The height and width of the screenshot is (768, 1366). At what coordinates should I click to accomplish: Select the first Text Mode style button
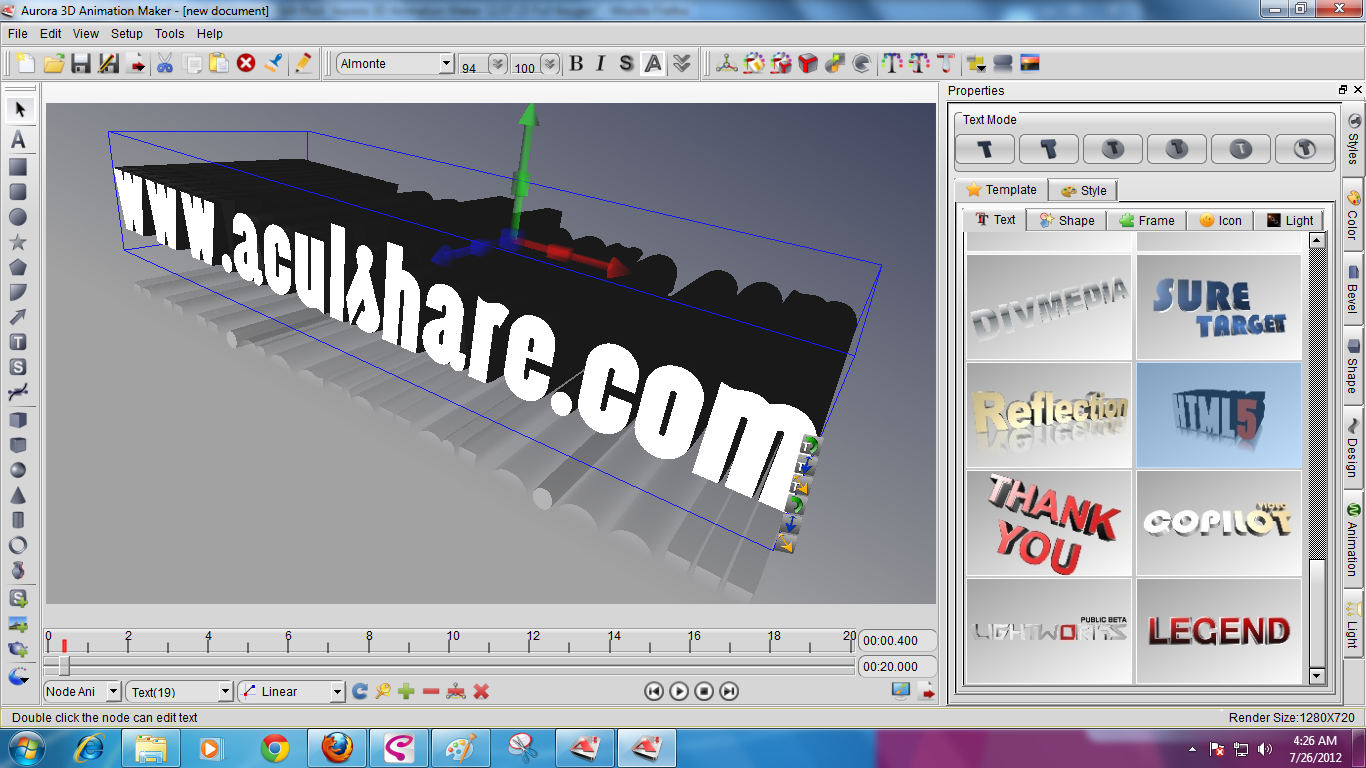(984, 148)
